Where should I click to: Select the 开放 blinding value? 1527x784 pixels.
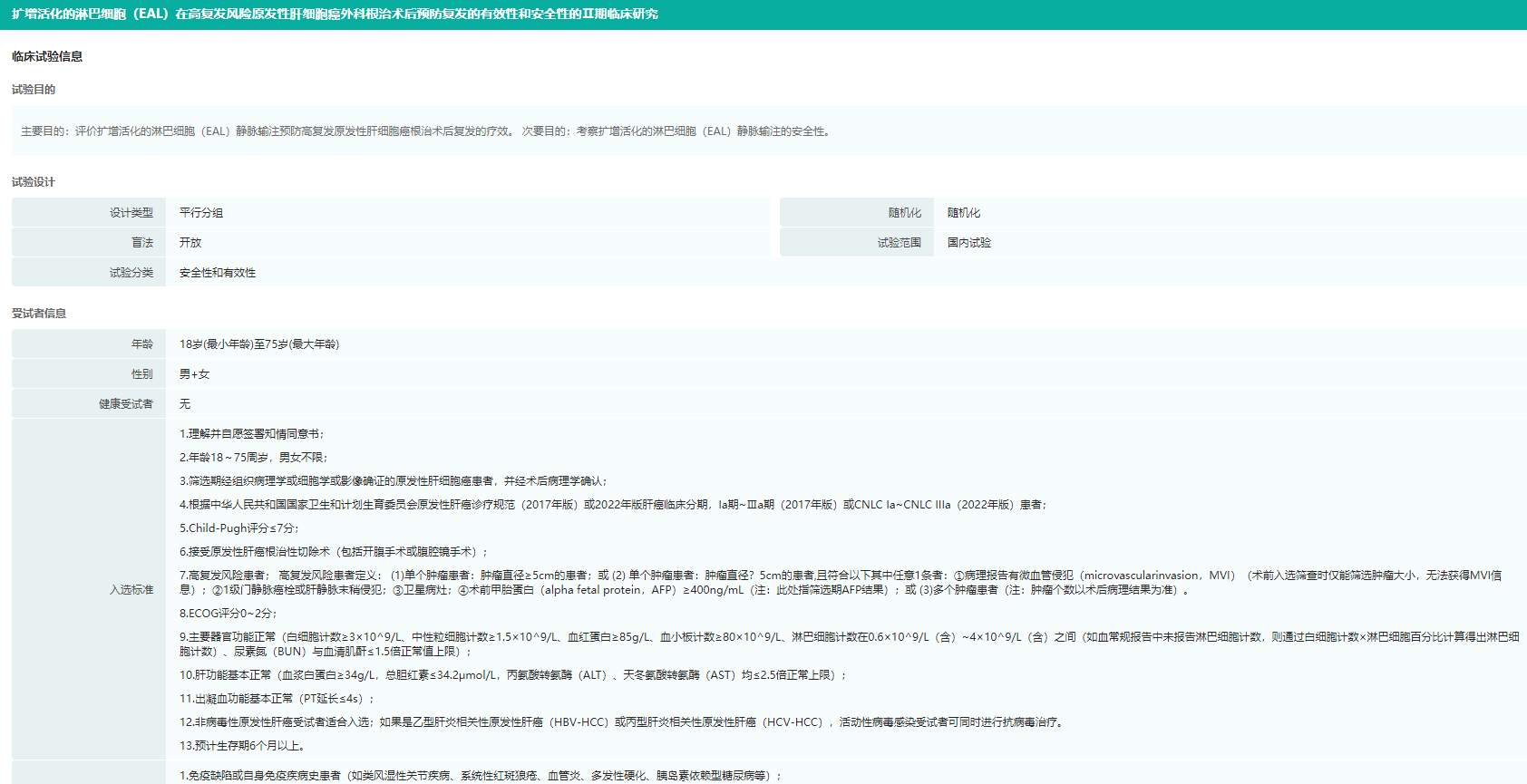tap(190, 243)
